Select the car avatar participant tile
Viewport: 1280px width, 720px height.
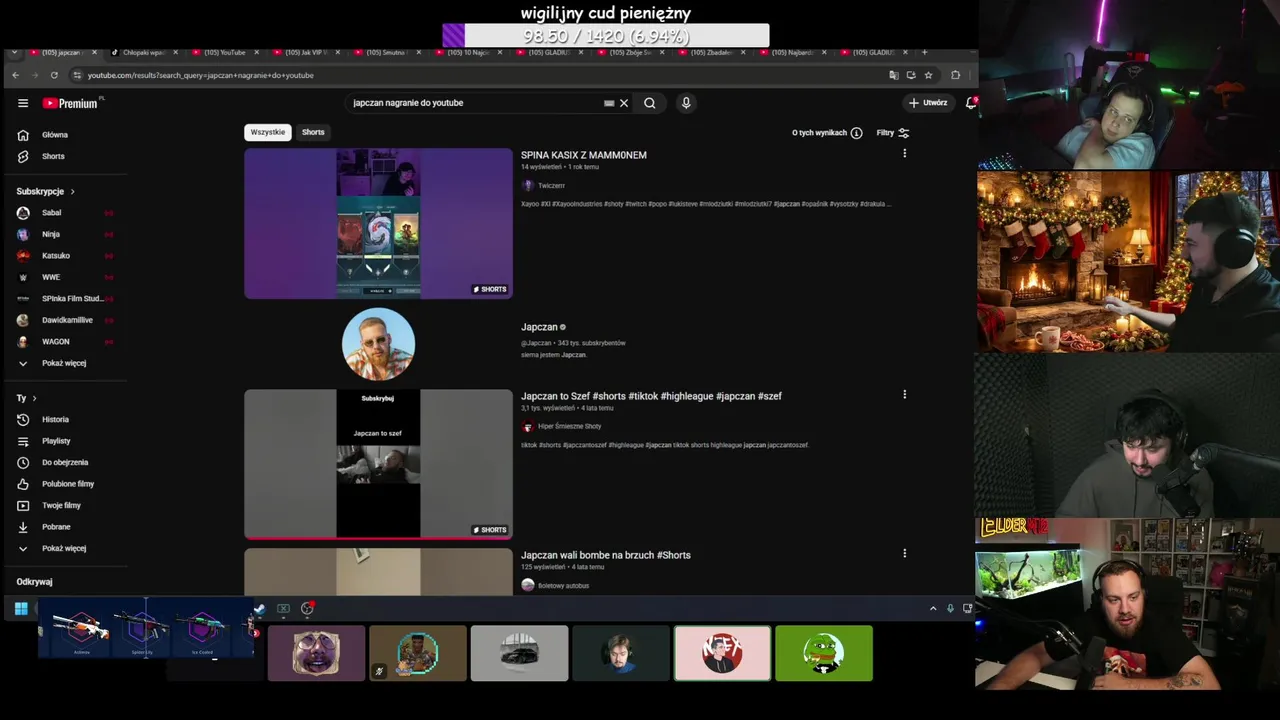click(519, 653)
